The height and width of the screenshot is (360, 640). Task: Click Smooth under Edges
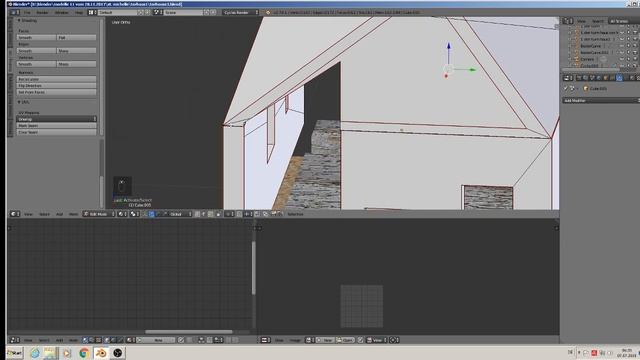[x=36, y=51]
